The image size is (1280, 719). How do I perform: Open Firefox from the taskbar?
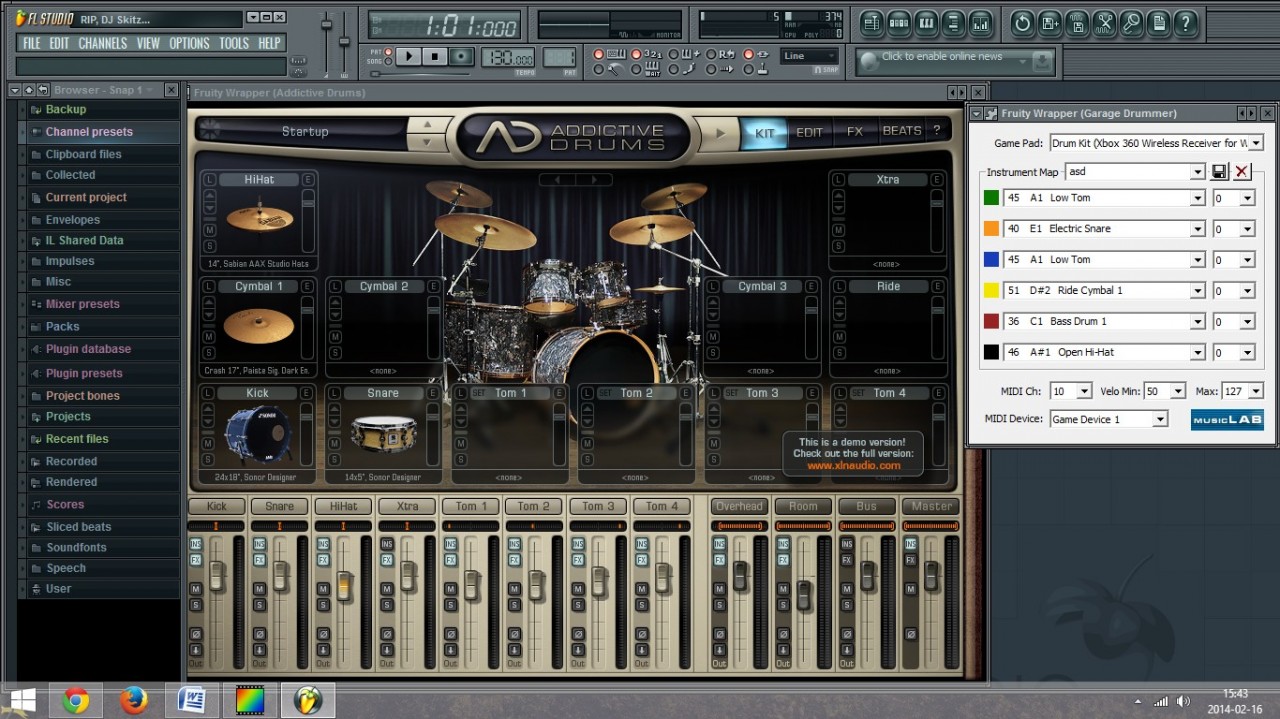point(133,700)
